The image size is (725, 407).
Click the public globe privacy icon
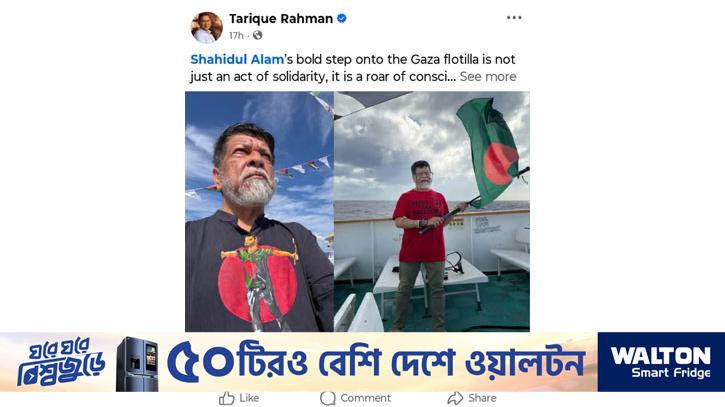258,35
